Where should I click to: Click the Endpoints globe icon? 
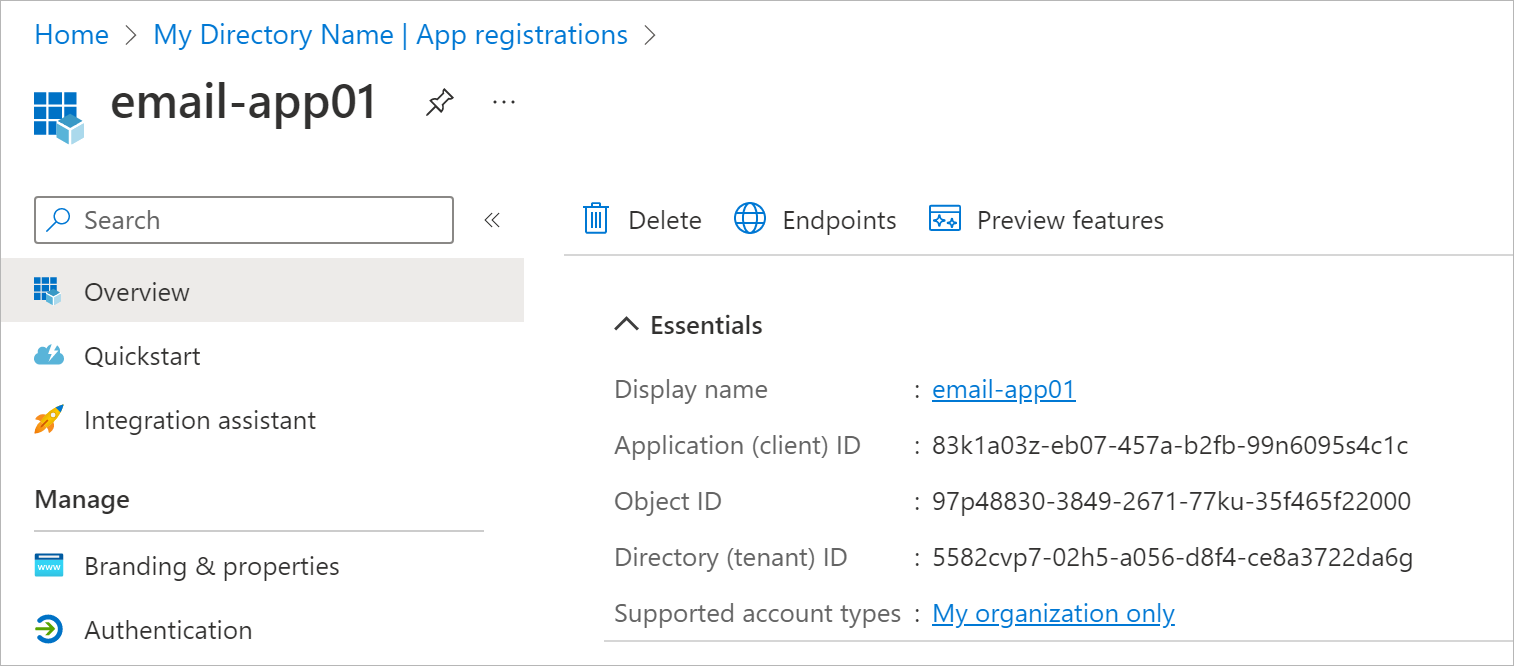click(750, 219)
